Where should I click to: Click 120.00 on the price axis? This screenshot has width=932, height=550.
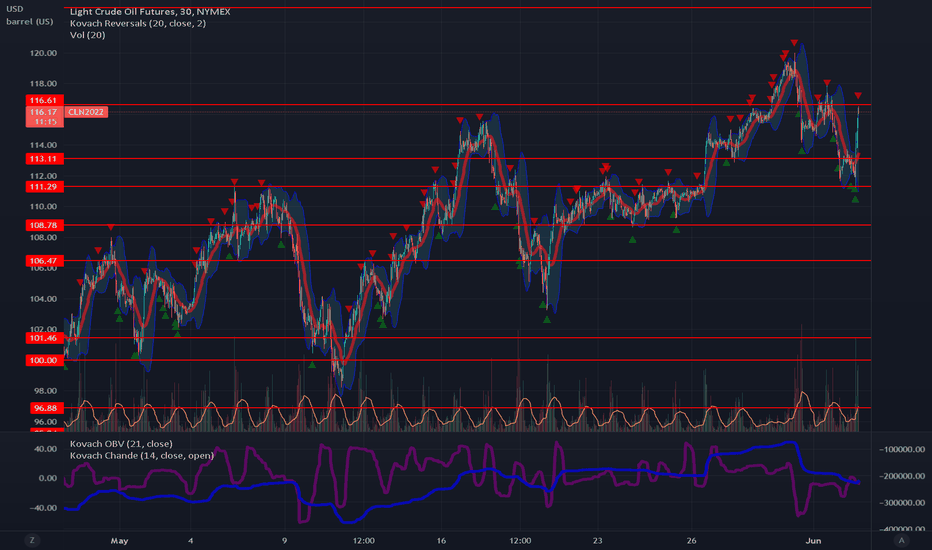43,53
